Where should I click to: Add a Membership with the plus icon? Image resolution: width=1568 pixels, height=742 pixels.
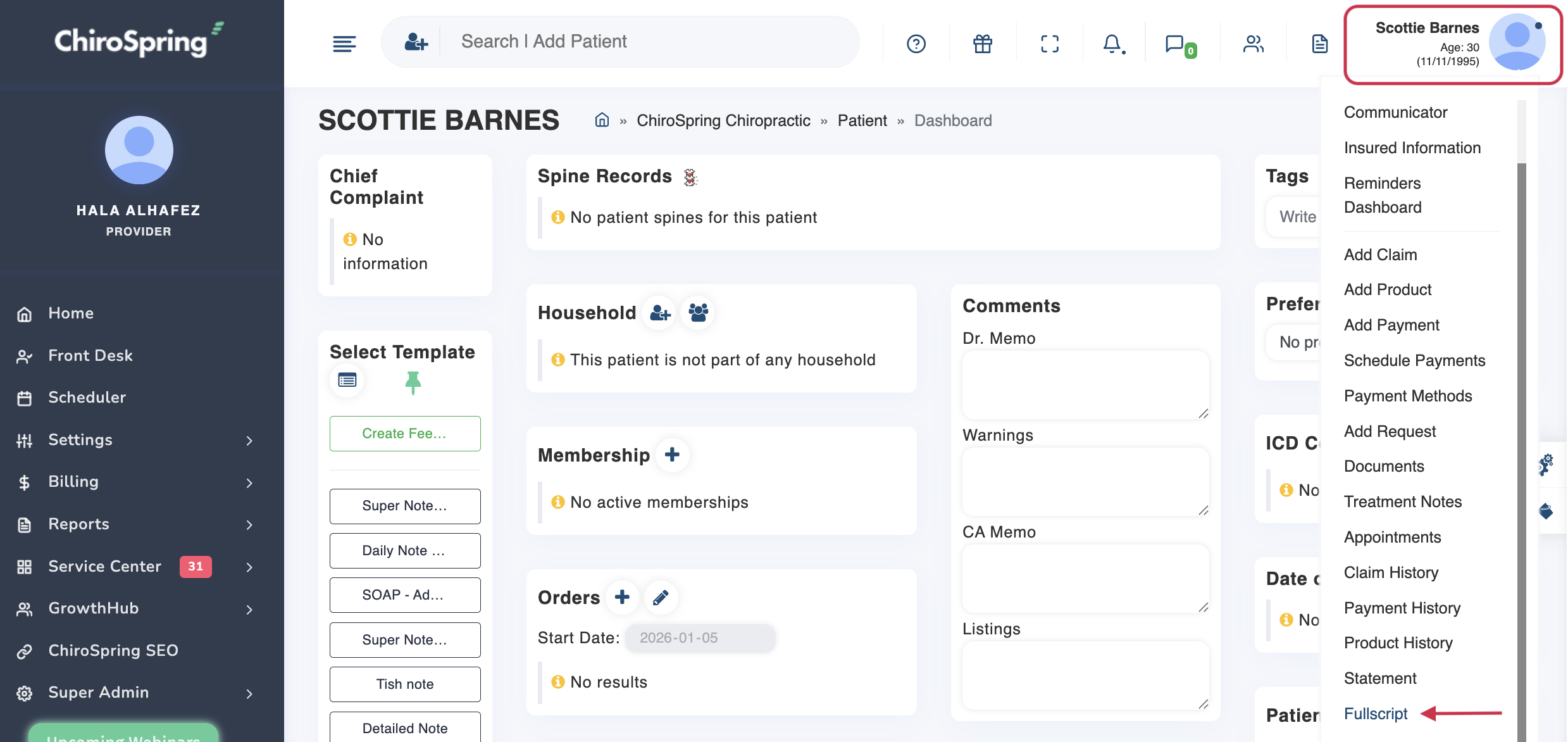click(x=672, y=455)
